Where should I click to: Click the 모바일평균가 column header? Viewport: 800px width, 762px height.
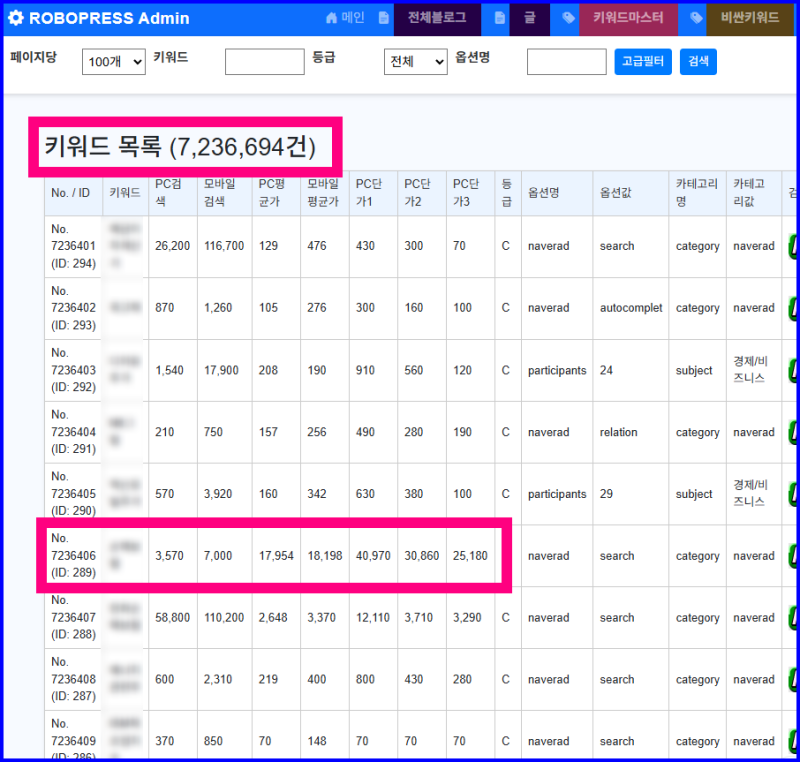point(325,193)
